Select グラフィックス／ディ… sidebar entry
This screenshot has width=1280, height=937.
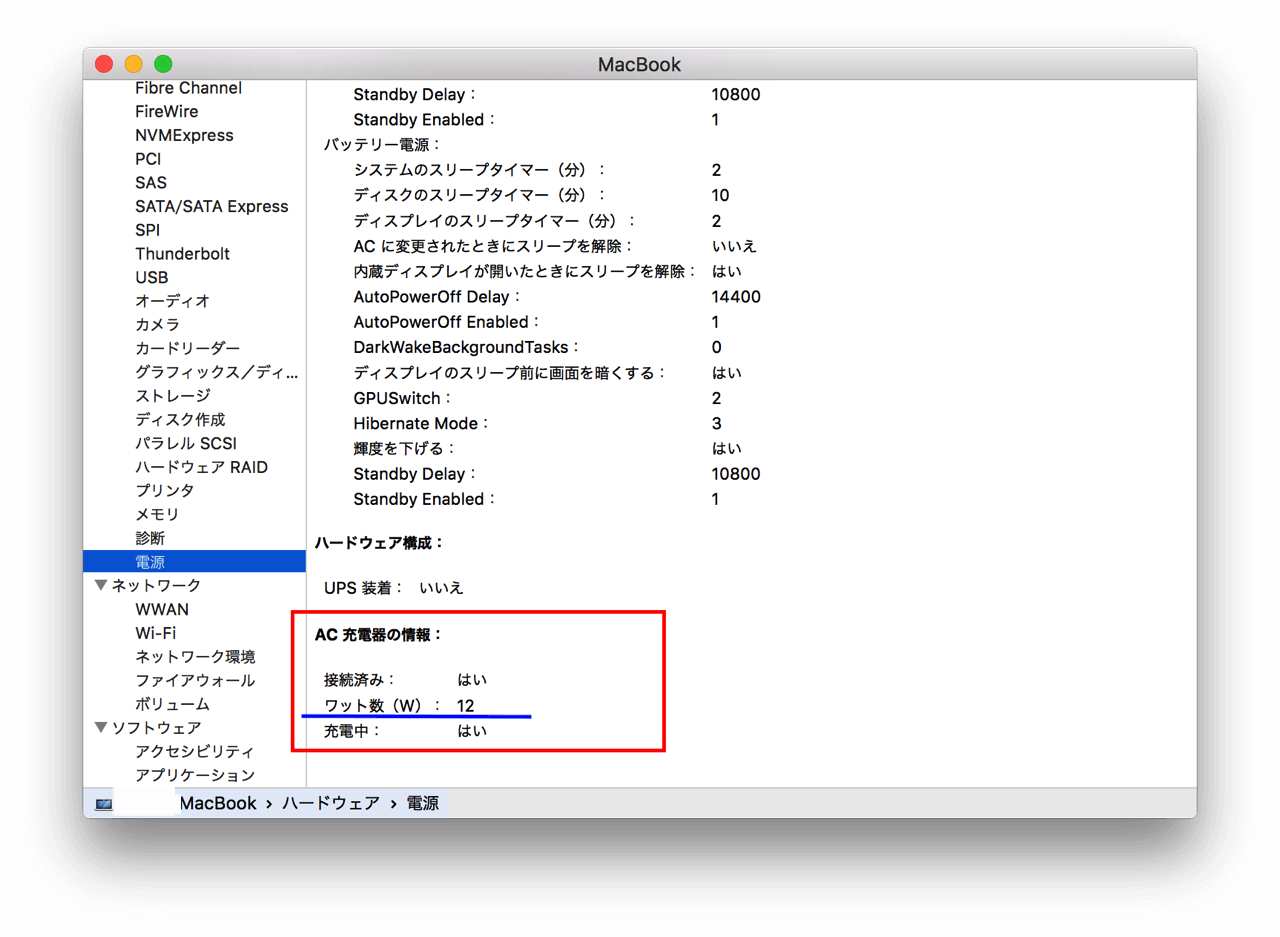217,373
